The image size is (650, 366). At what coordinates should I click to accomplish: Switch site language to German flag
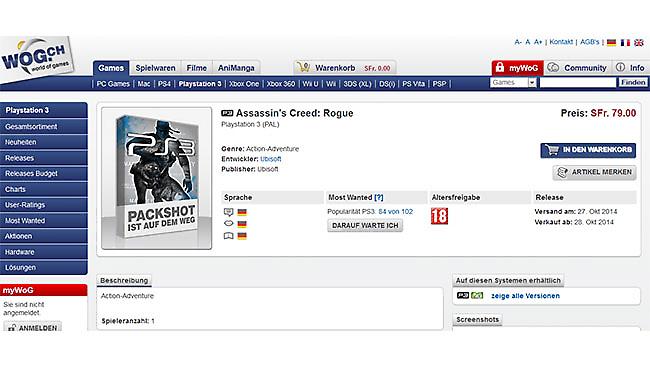click(611, 42)
